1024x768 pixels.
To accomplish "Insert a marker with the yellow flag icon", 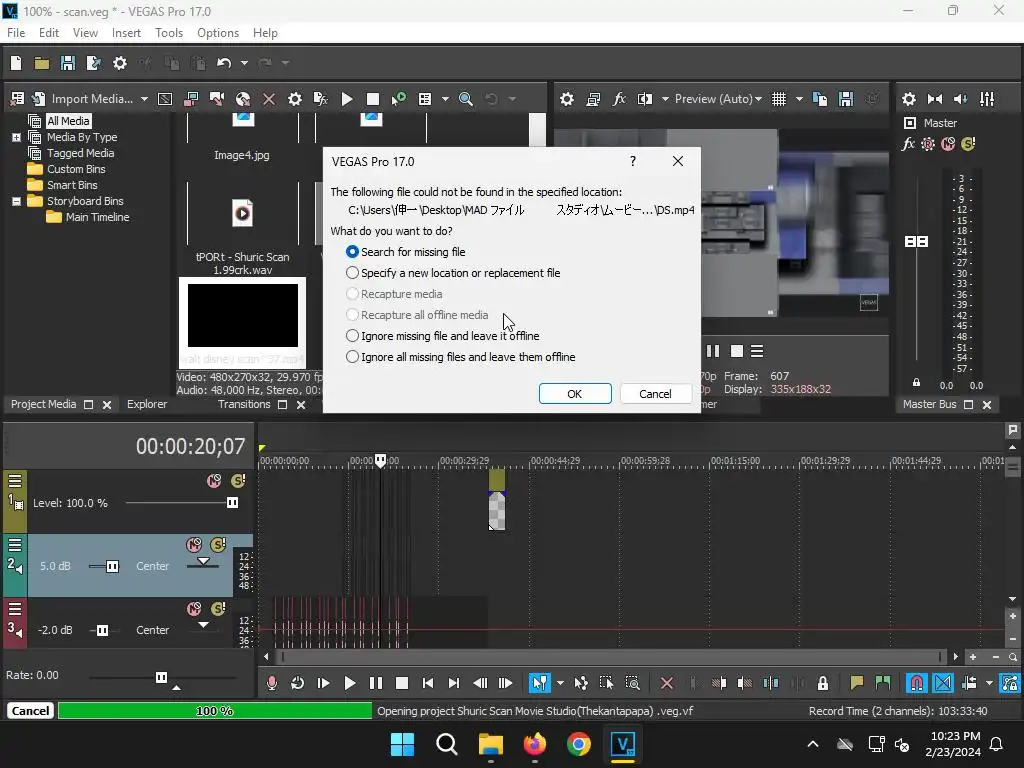I will [857, 683].
